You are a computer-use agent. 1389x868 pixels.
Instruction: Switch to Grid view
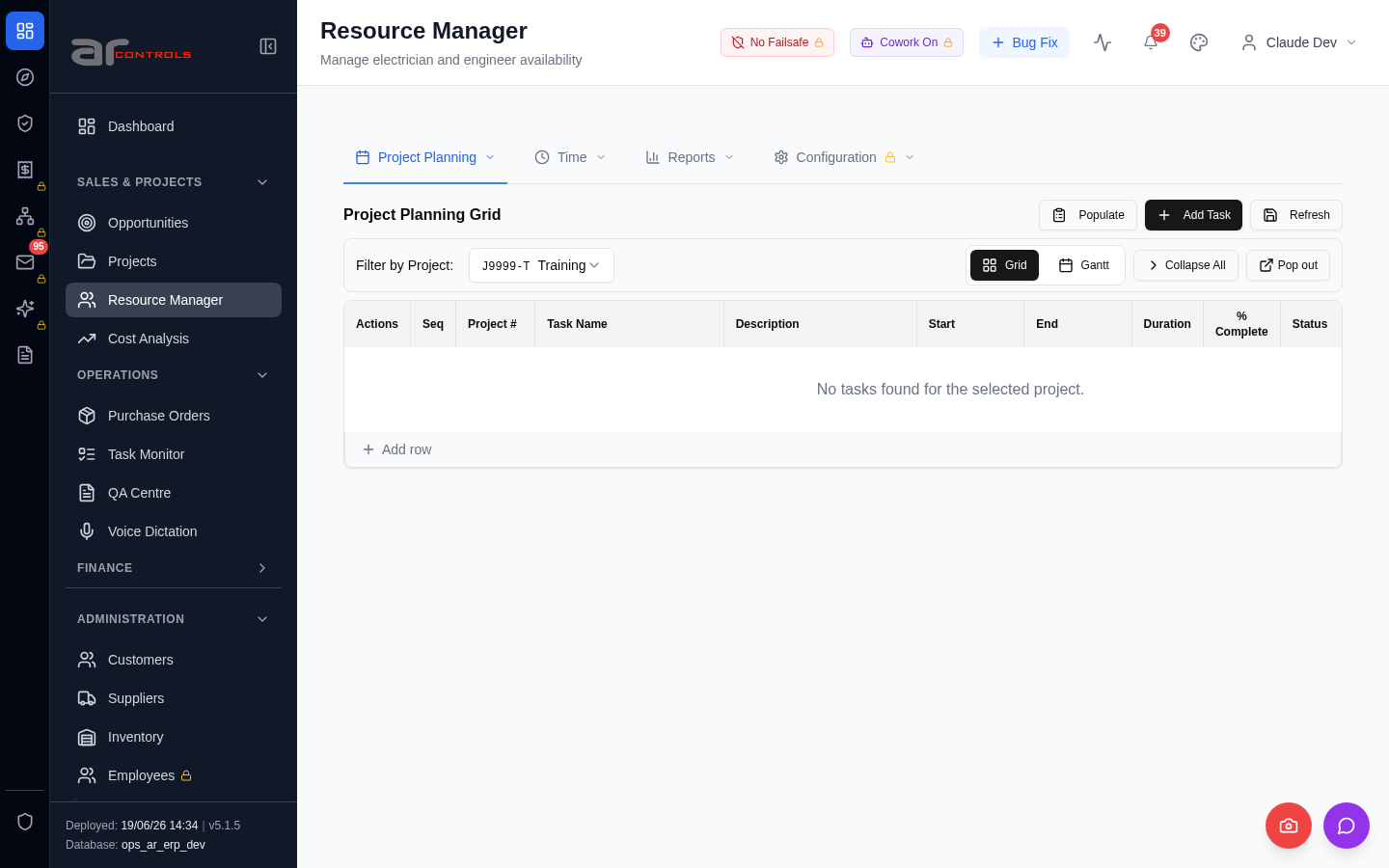[1004, 265]
